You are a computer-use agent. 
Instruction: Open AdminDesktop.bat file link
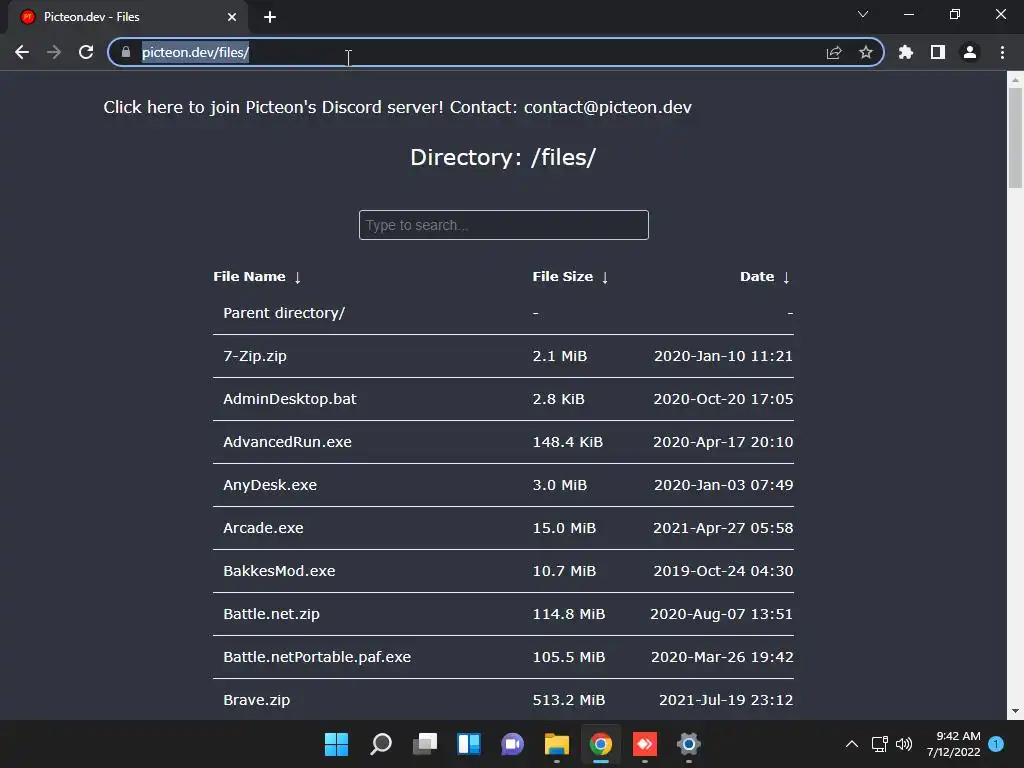click(x=290, y=399)
